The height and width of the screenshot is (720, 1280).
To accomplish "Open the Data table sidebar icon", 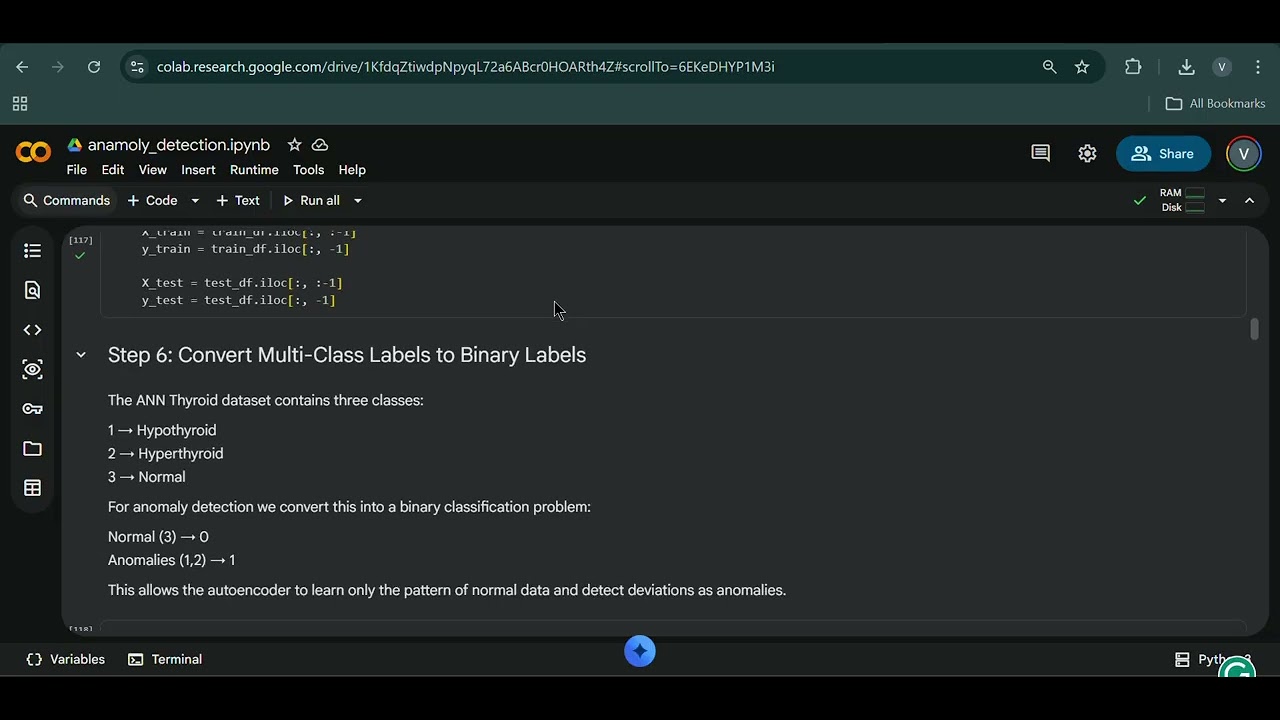I will [x=32, y=488].
